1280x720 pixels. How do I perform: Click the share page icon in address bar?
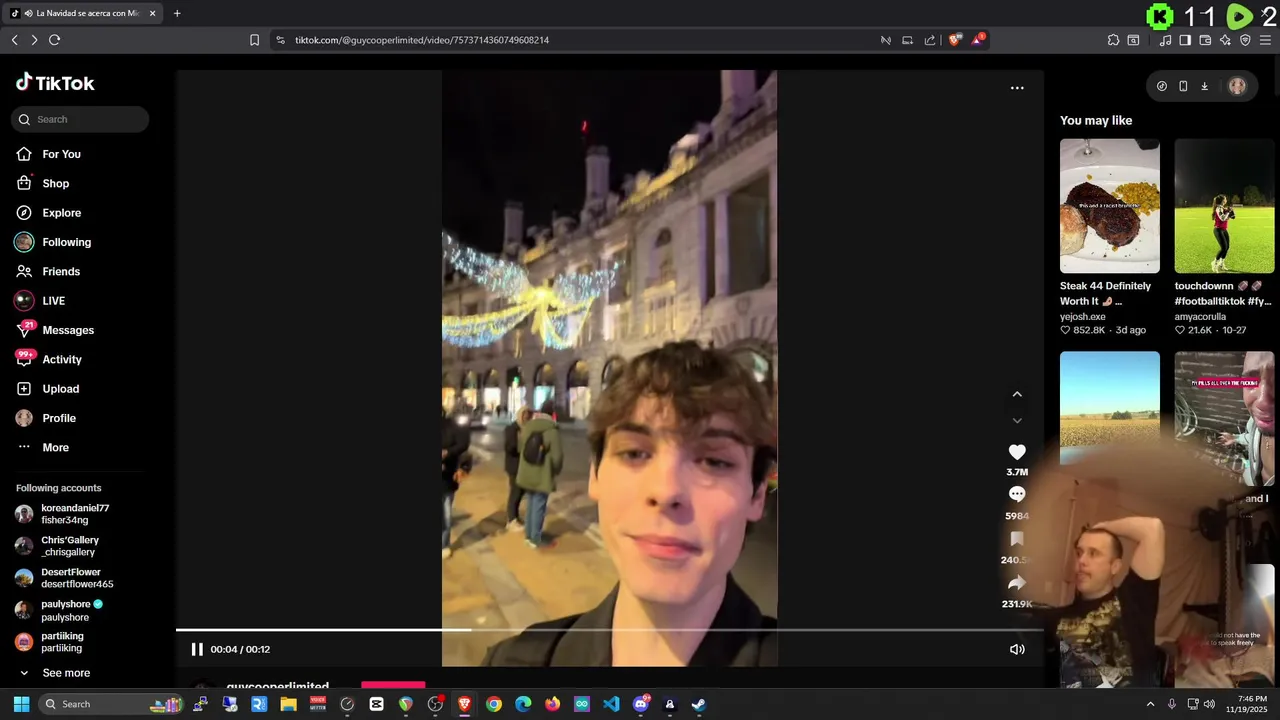(x=930, y=40)
